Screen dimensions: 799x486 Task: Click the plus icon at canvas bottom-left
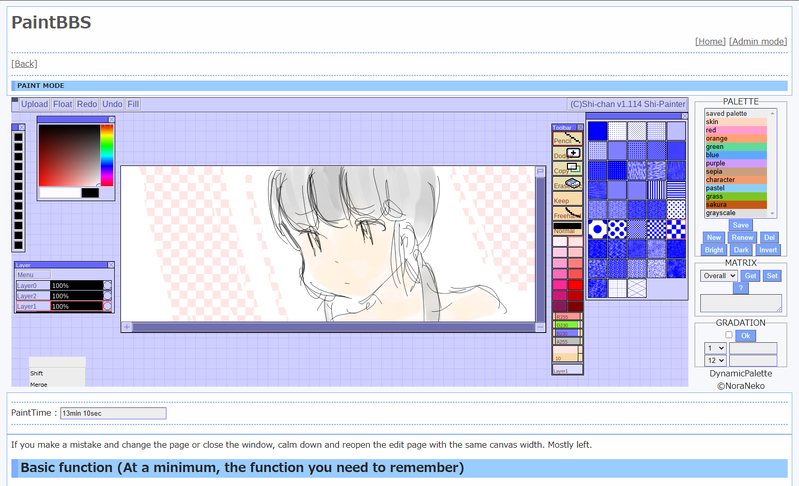[x=127, y=327]
